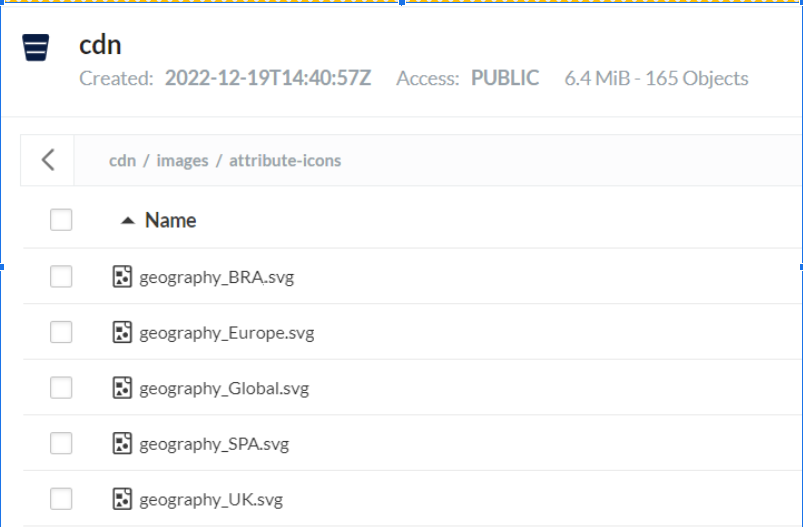Image resolution: width=803 pixels, height=528 pixels.
Task: Click the geography_UK.svg file icon
Action: (122, 499)
